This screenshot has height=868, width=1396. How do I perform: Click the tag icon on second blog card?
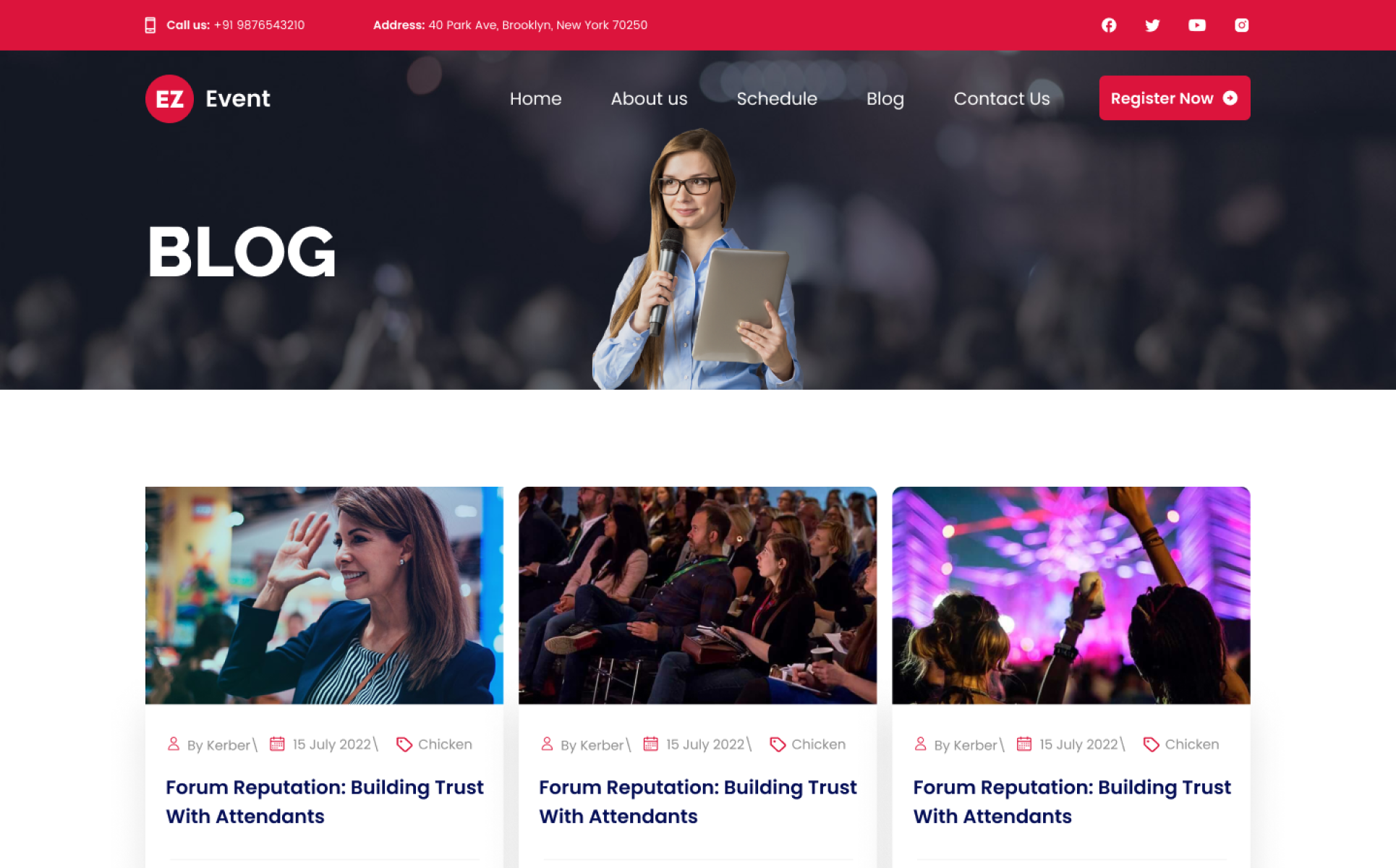tap(778, 744)
